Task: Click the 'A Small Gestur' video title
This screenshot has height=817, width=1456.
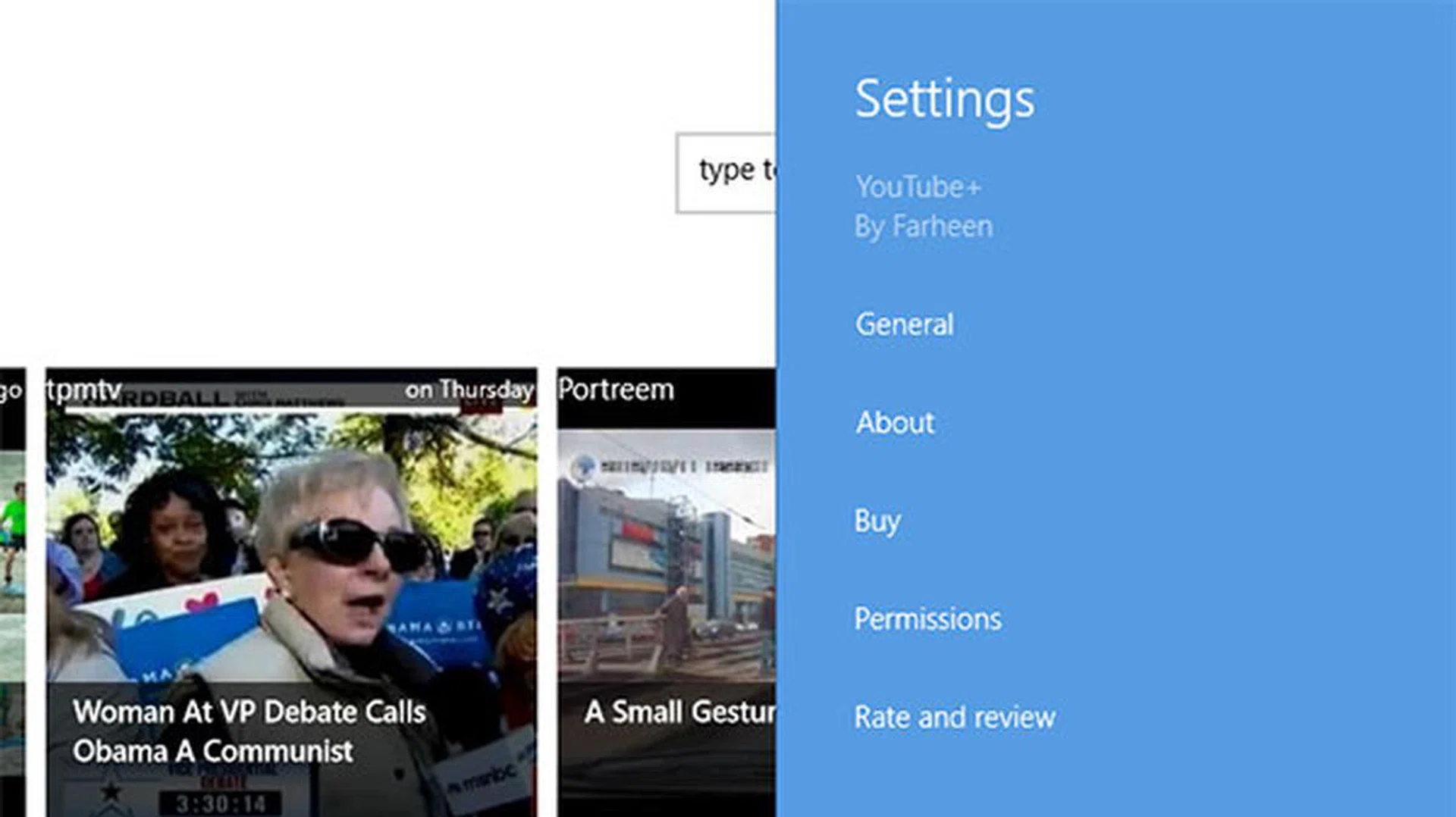Action: (x=679, y=712)
